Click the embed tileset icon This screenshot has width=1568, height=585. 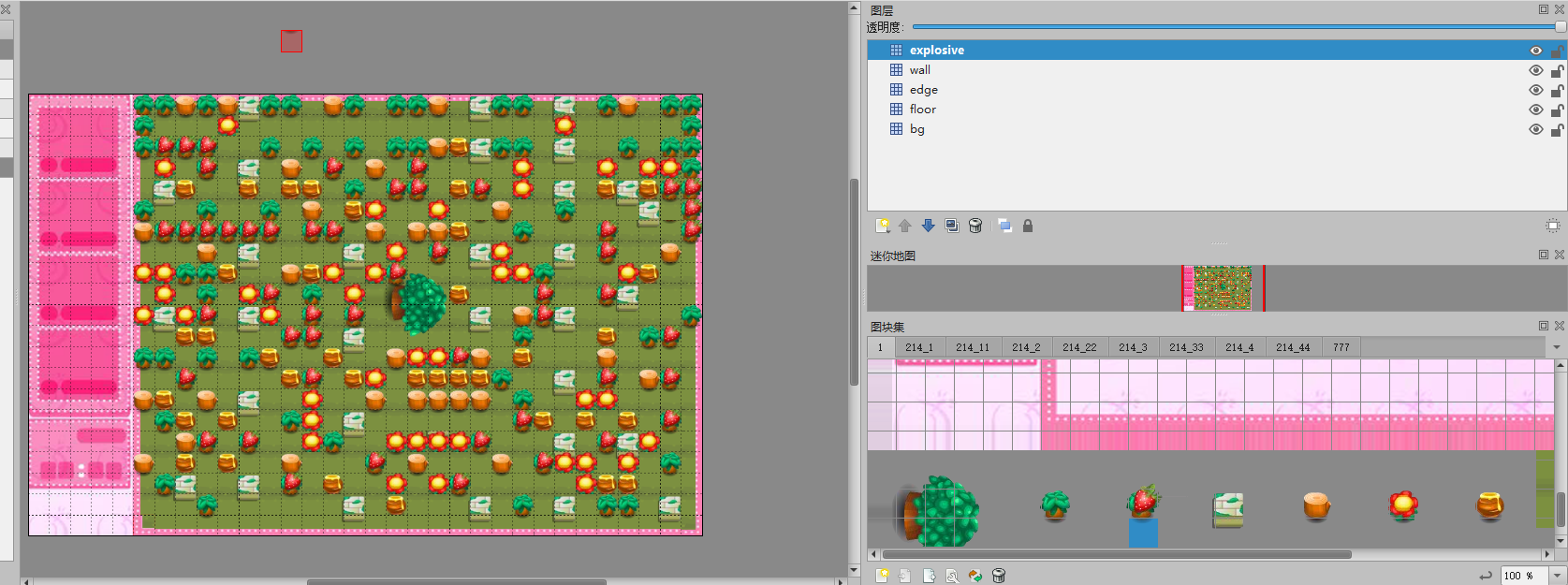pyautogui.click(x=905, y=576)
